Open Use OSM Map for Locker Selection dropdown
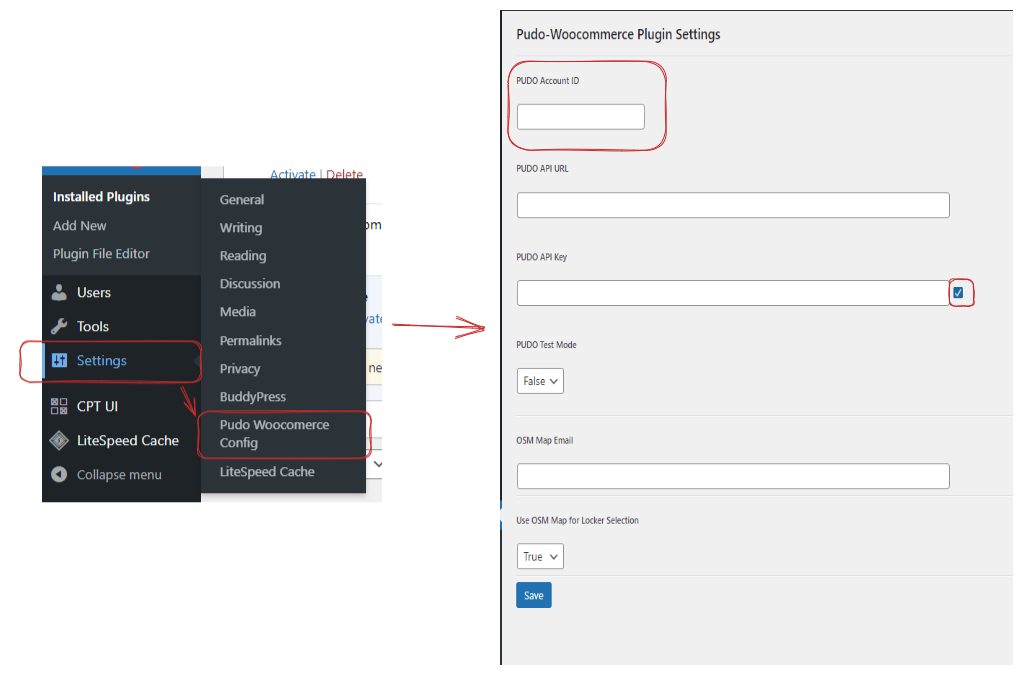This screenshot has width=1023, height=674. 540,557
